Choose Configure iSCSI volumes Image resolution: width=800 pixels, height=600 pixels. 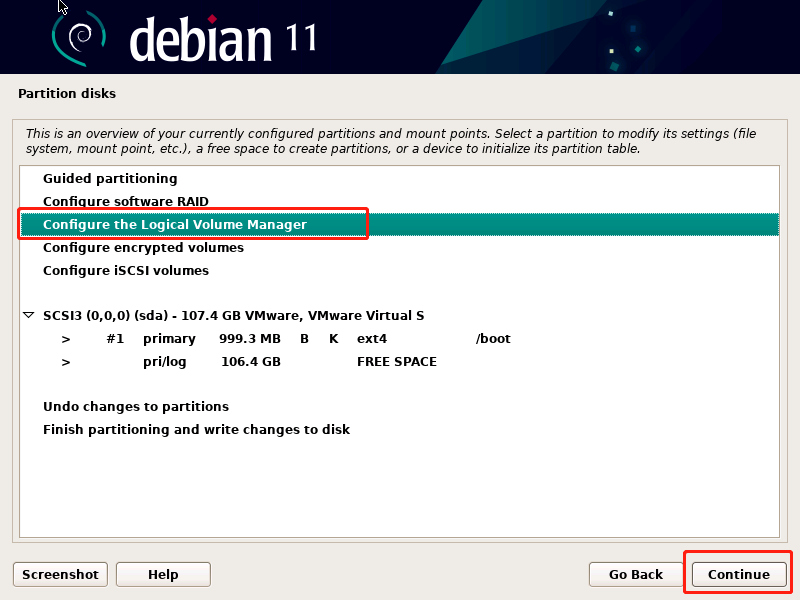126,270
